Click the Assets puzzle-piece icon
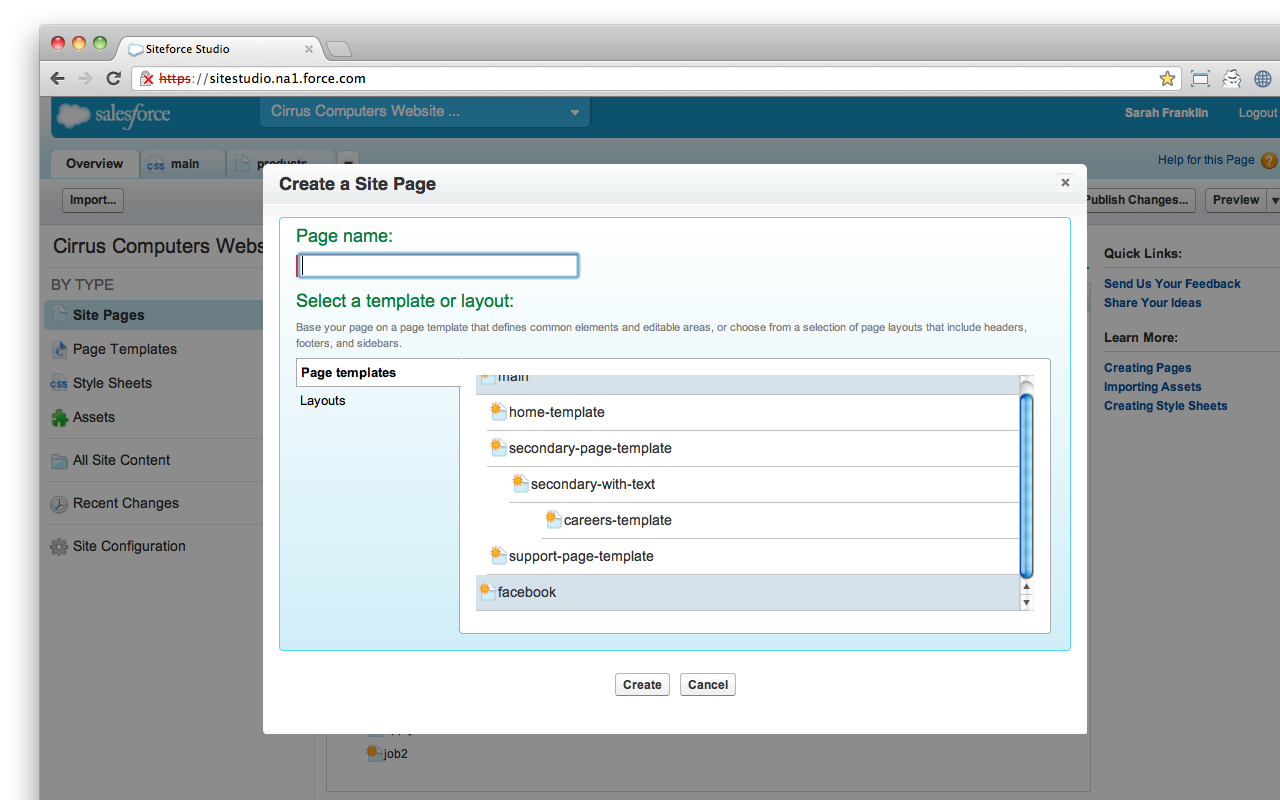Screen dimensions: 1280x800 (59, 418)
